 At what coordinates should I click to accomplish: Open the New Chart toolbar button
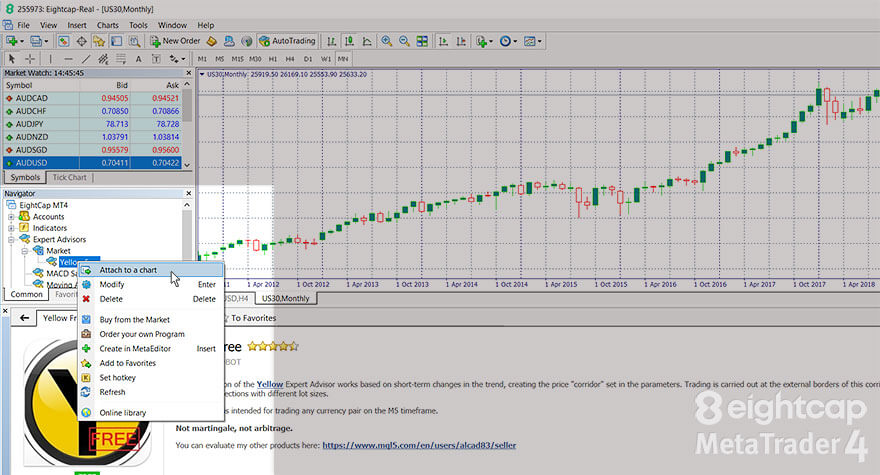coord(11,41)
